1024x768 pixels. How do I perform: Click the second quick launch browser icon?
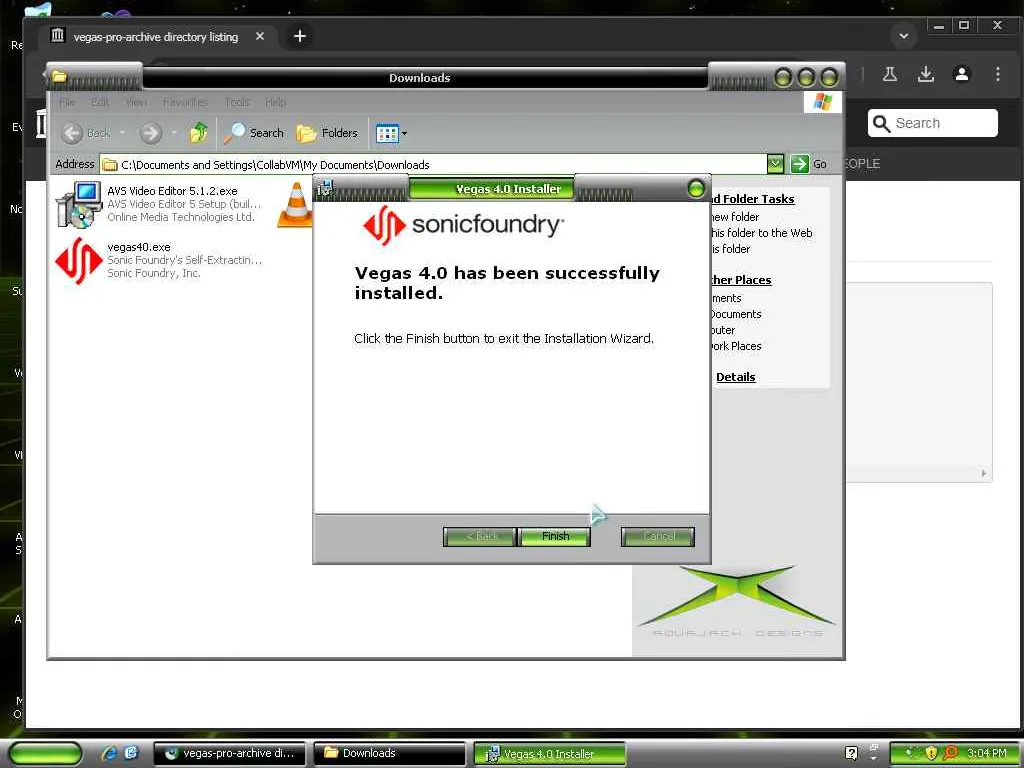(x=131, y=753)
